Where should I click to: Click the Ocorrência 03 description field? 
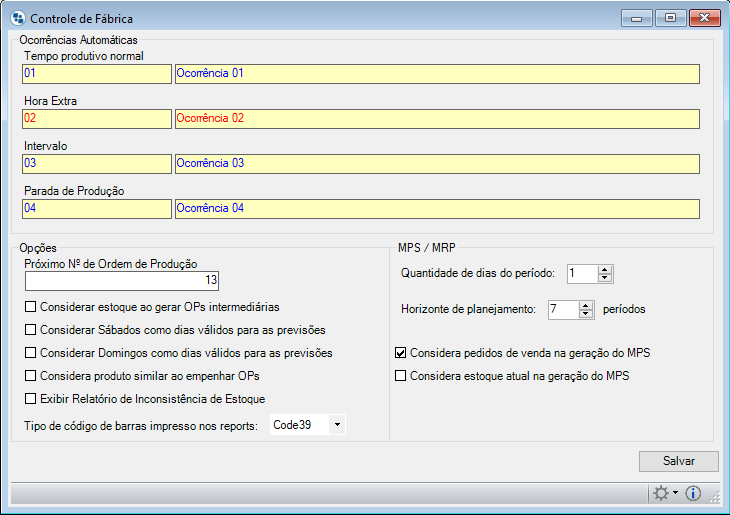point(436,163)
